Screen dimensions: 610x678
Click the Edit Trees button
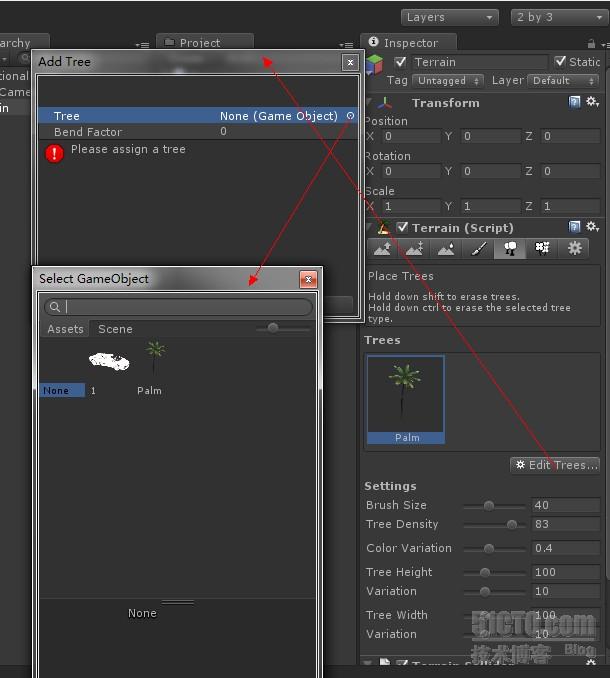coord(555,465)
